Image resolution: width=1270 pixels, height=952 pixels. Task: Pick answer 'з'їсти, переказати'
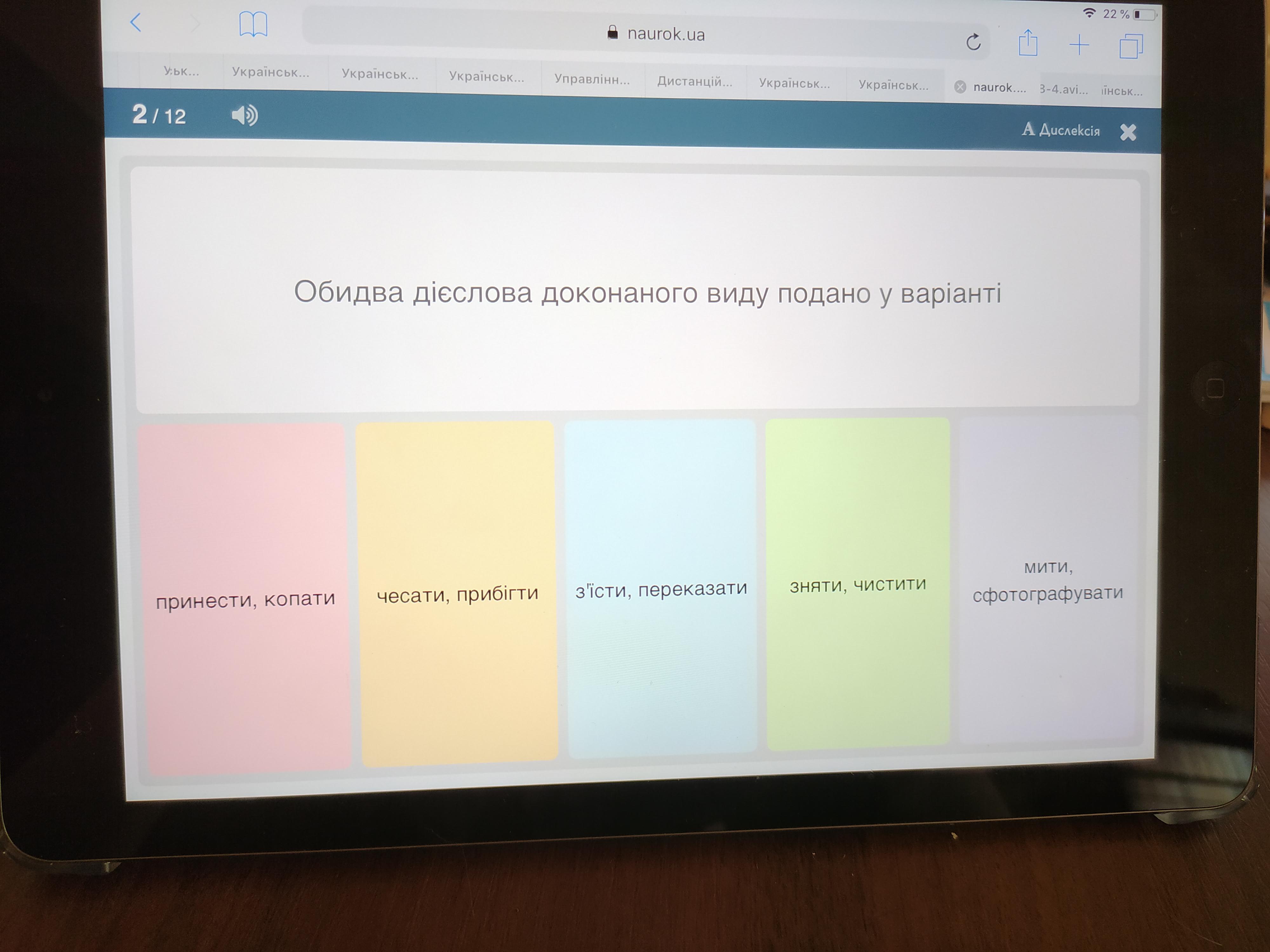click(x=661, y=589)
